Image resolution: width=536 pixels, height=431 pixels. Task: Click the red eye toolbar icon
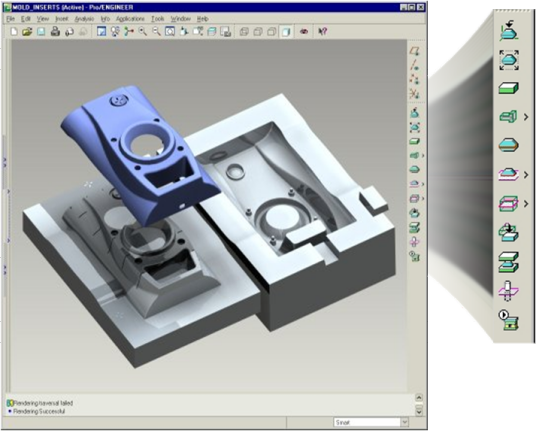(x=304, y=32)
